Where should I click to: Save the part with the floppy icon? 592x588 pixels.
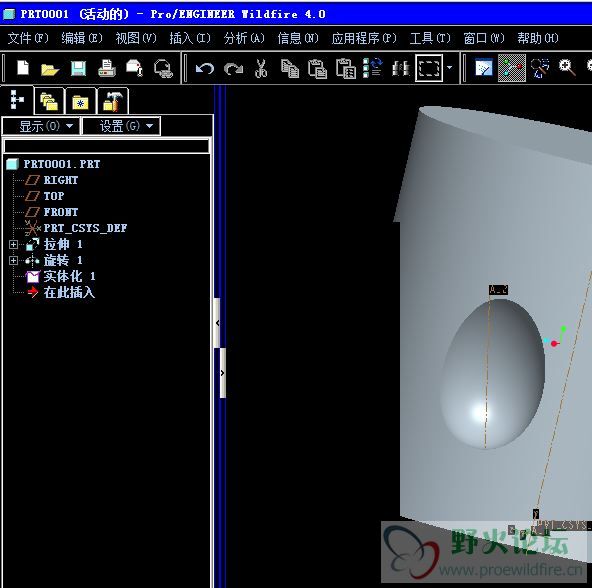78,69
